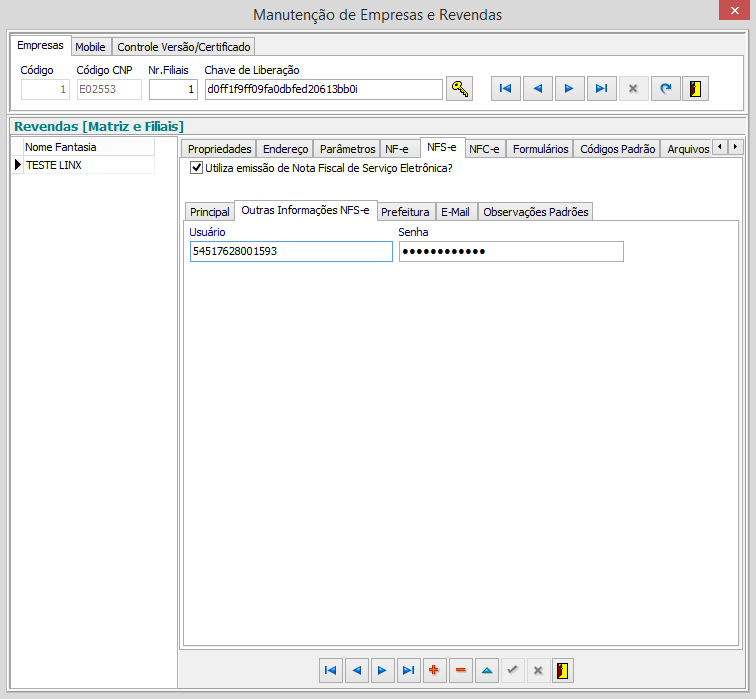Click the Código CNP field

(x=109, y=89)
